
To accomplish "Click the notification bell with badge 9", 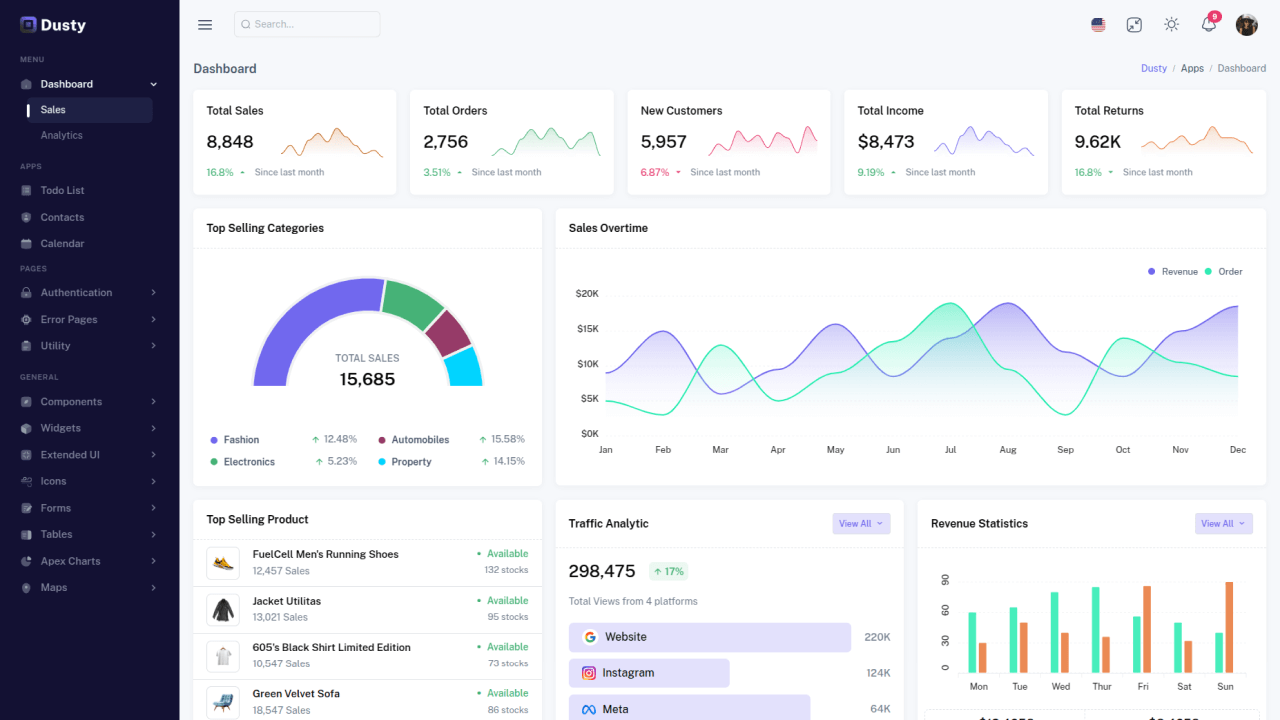I will pyautogui.click(x=1208, y=24).
